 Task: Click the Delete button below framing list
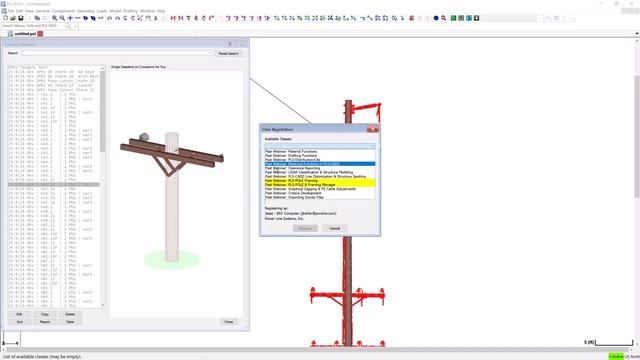tap(70, 314)
